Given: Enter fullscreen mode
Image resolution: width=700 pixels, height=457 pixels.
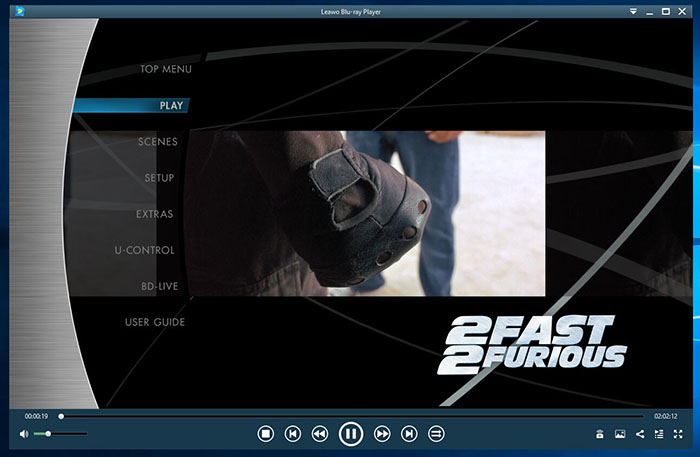Looking at the screenshot, I should [678, 434].
